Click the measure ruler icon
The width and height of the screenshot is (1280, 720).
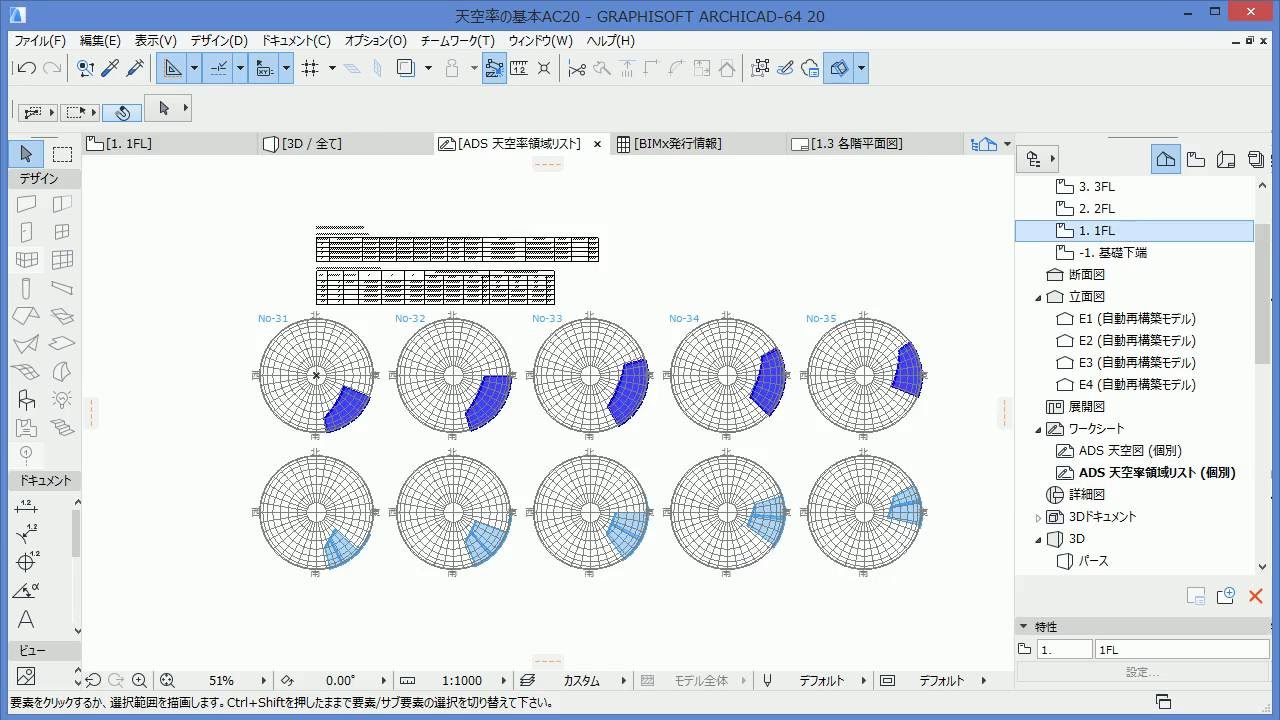pyautogui.click(x=519, y=68)
